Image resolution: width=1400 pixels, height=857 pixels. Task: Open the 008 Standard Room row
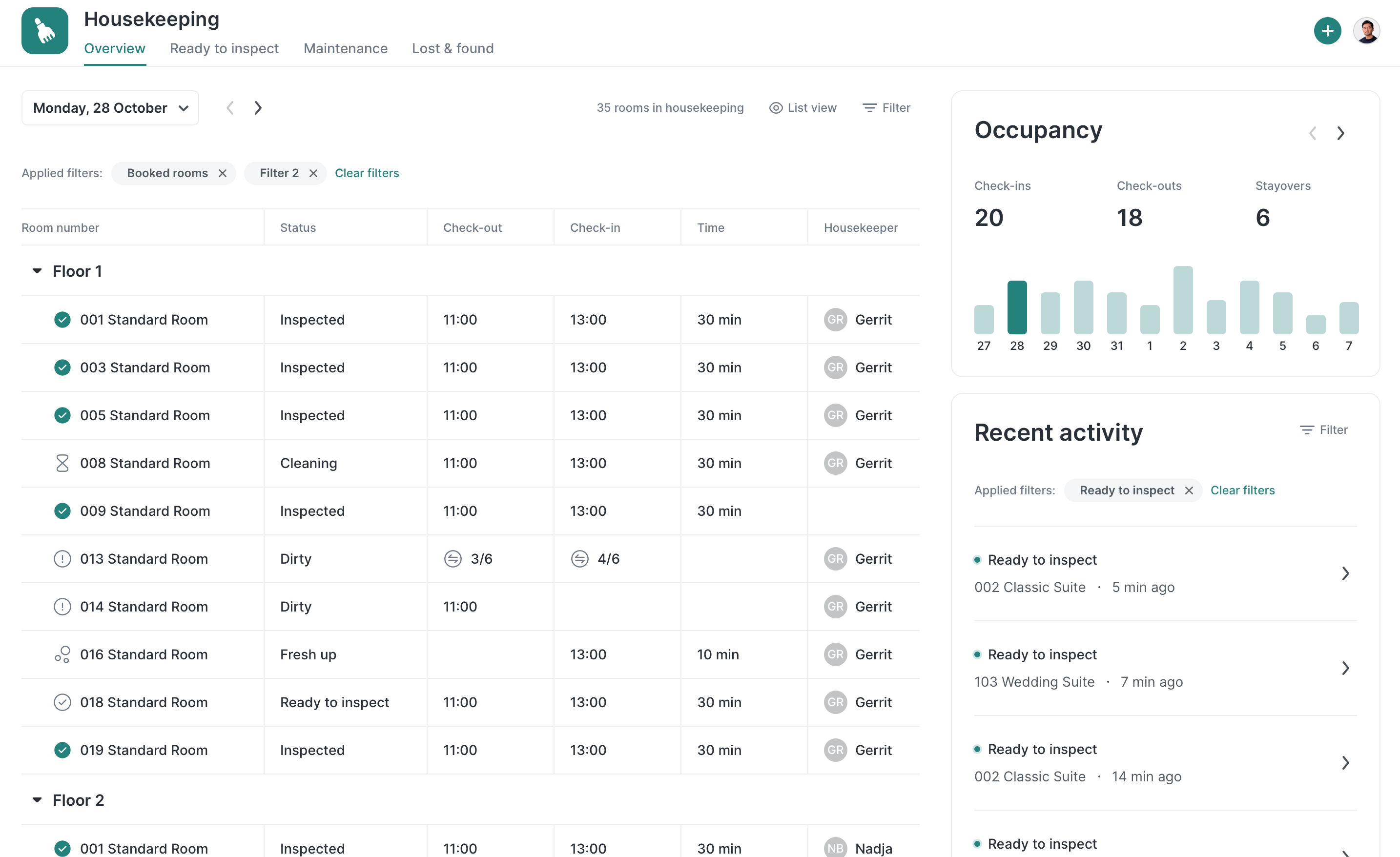(x=471, y=464)
